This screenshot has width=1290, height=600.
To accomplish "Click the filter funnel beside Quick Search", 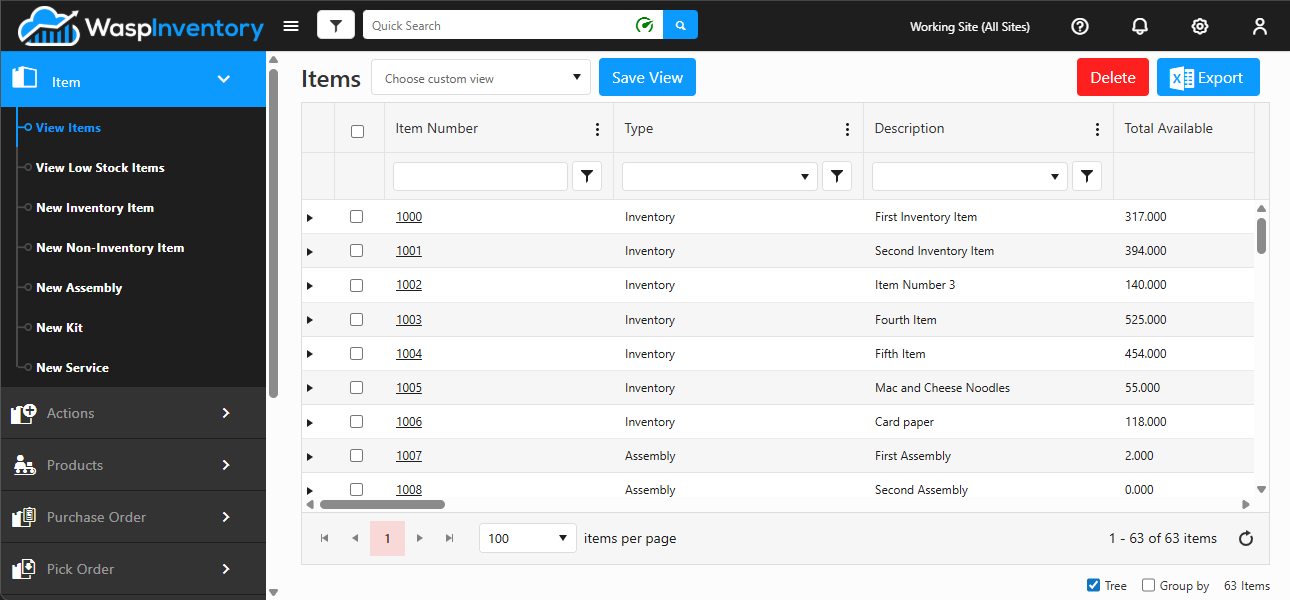I will [x=336, y=26].
